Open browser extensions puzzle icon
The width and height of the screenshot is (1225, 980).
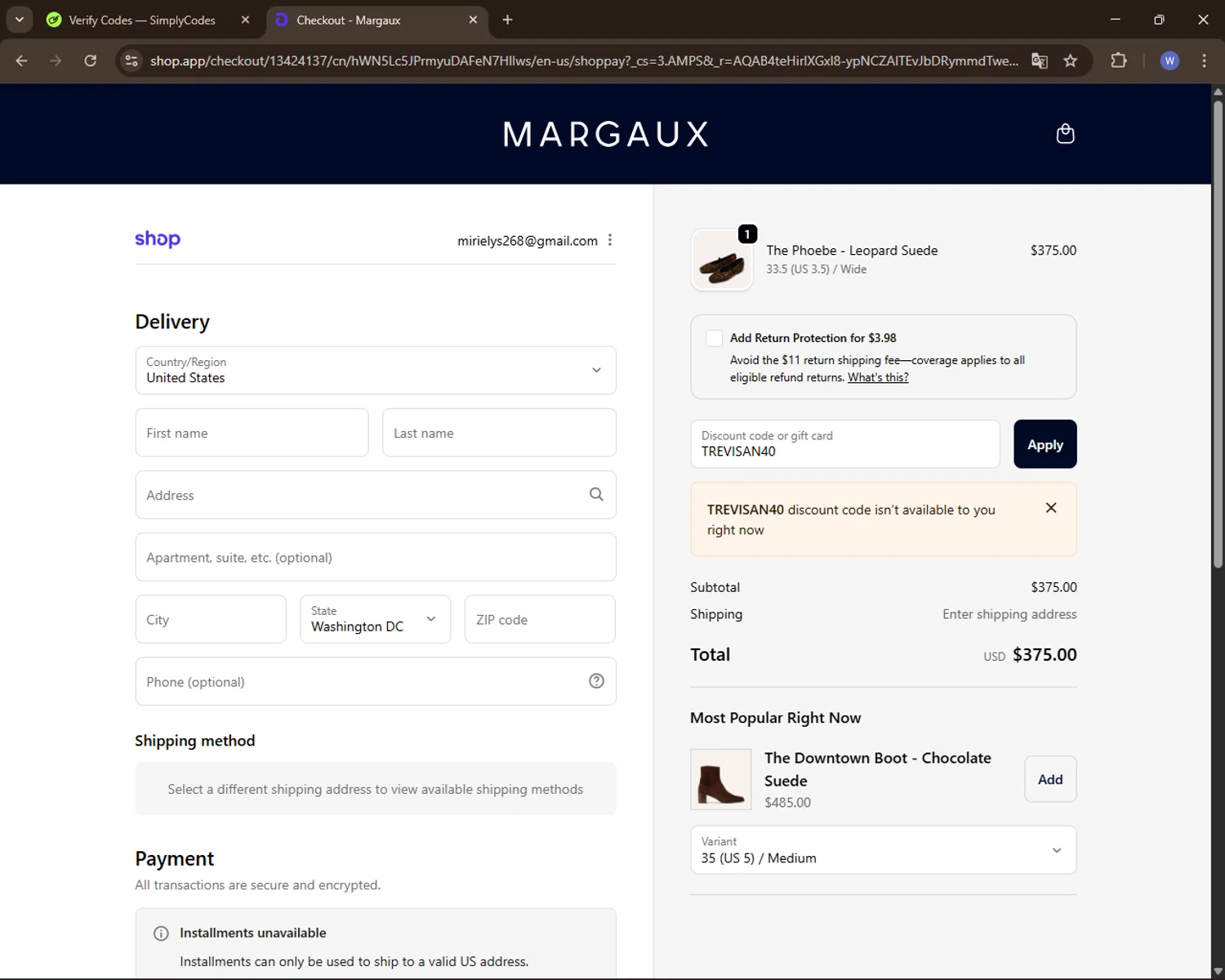pos(1119,60)
